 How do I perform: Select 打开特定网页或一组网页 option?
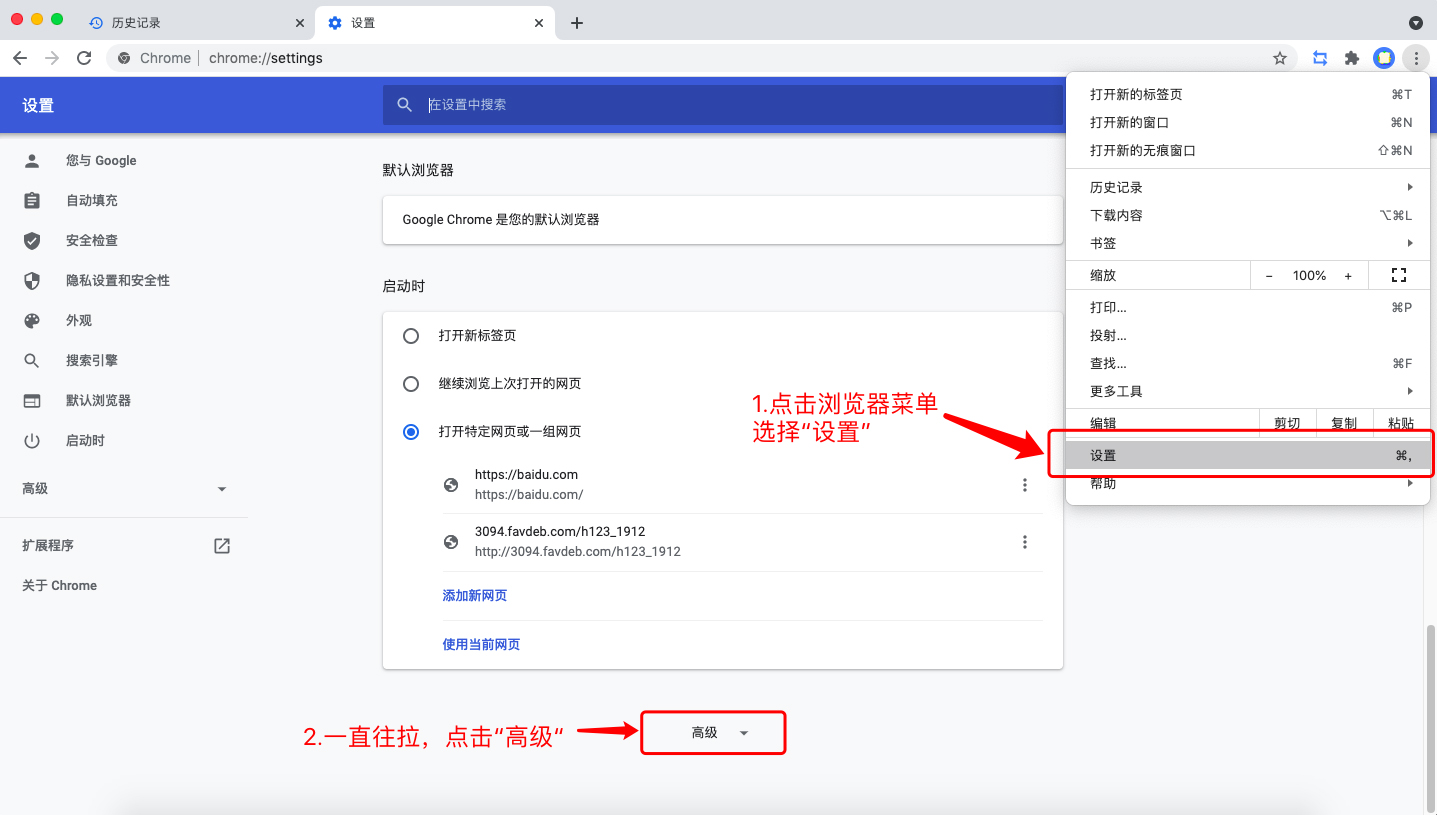point(410,431)
